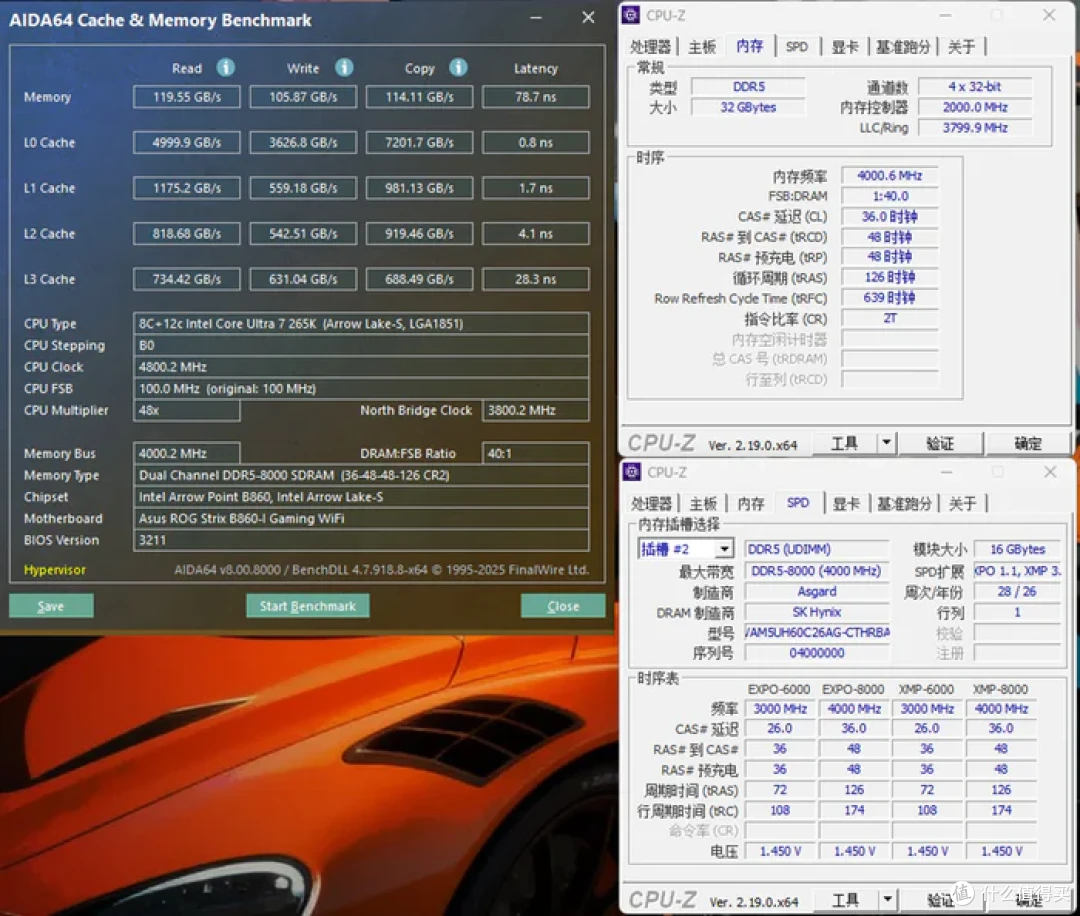The image size is (1080, 916).
Task: Click DRAM:FSB Ratio value 40:1
Action: coord(536,454)
